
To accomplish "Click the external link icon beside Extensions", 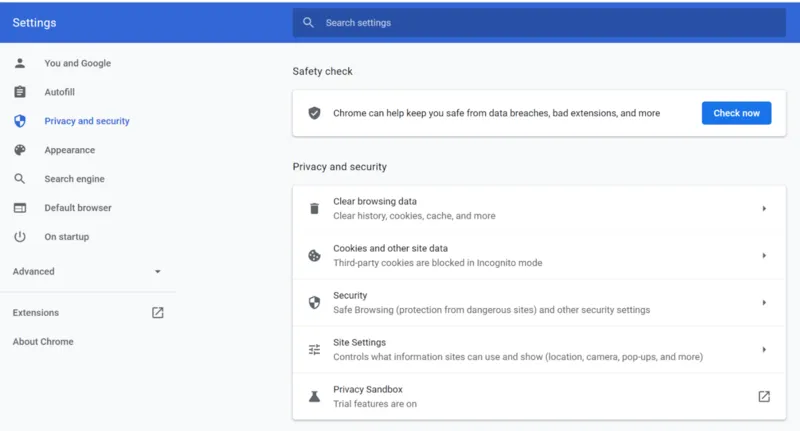I will tap(158, 313).
